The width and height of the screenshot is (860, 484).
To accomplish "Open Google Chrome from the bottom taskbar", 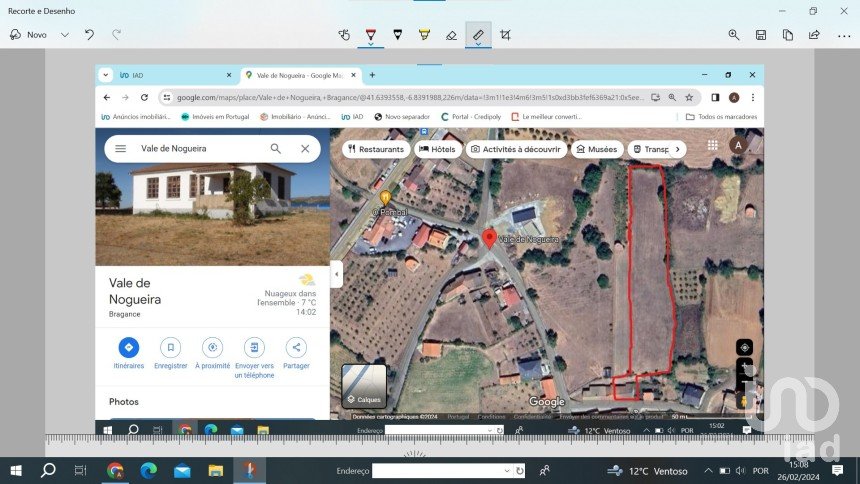I will point(115,470).
